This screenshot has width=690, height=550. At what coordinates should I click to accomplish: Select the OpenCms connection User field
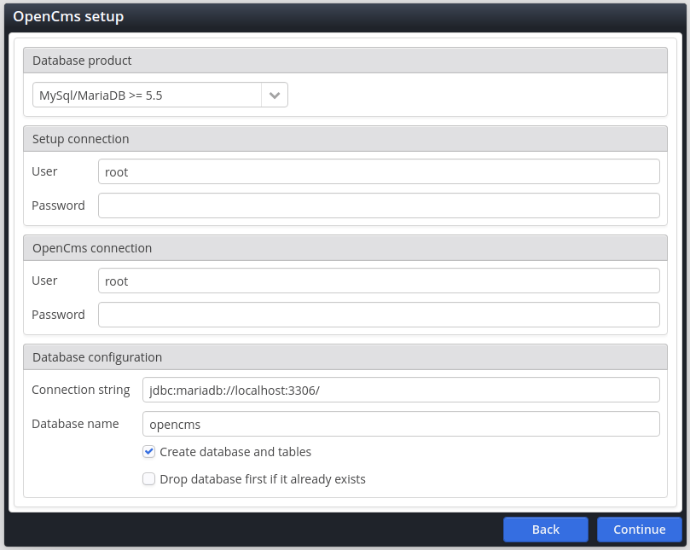[378, 281]
